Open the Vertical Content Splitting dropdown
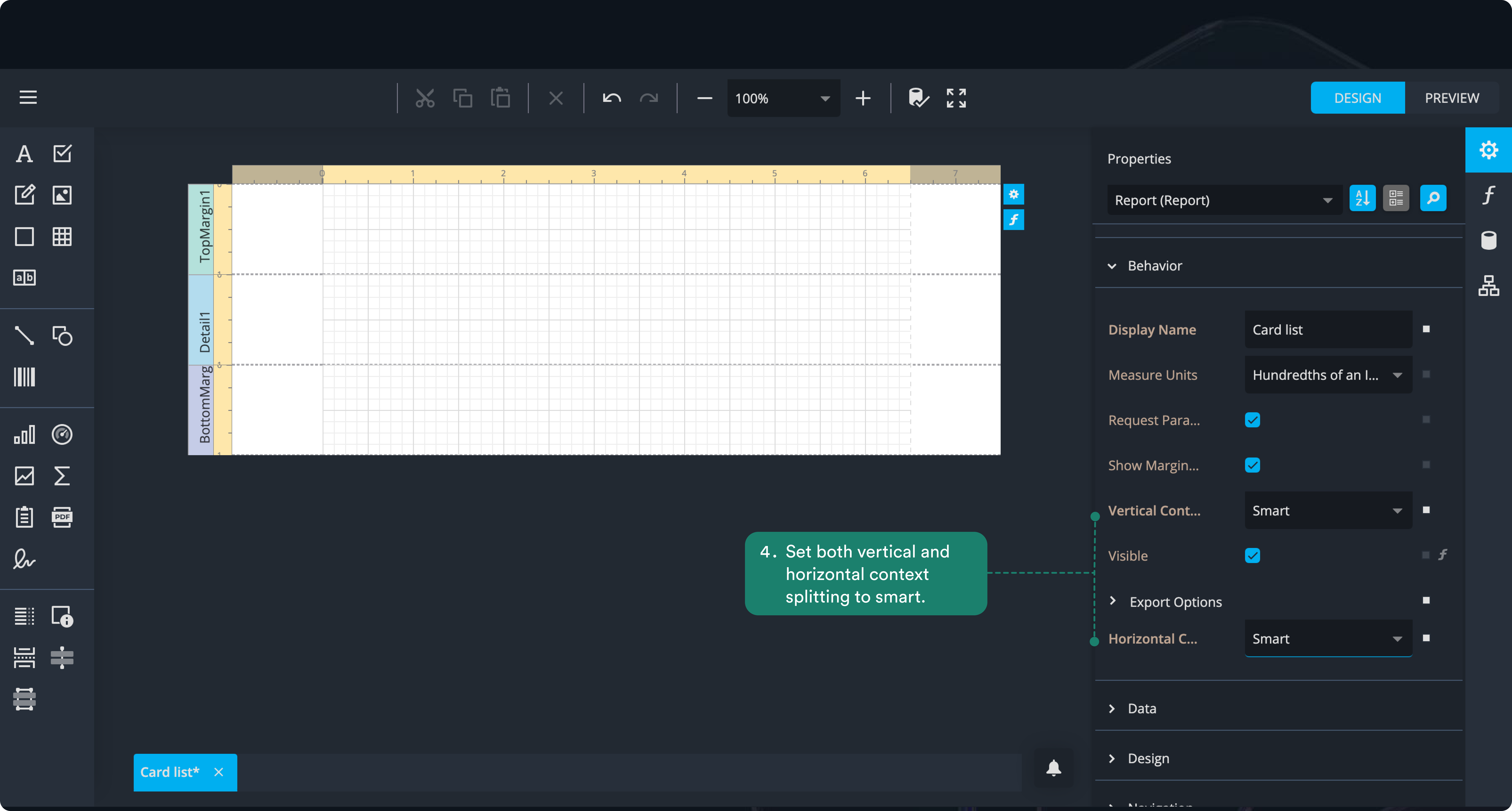Screen dimensions: 1512x811 [x=1328, y=511]
